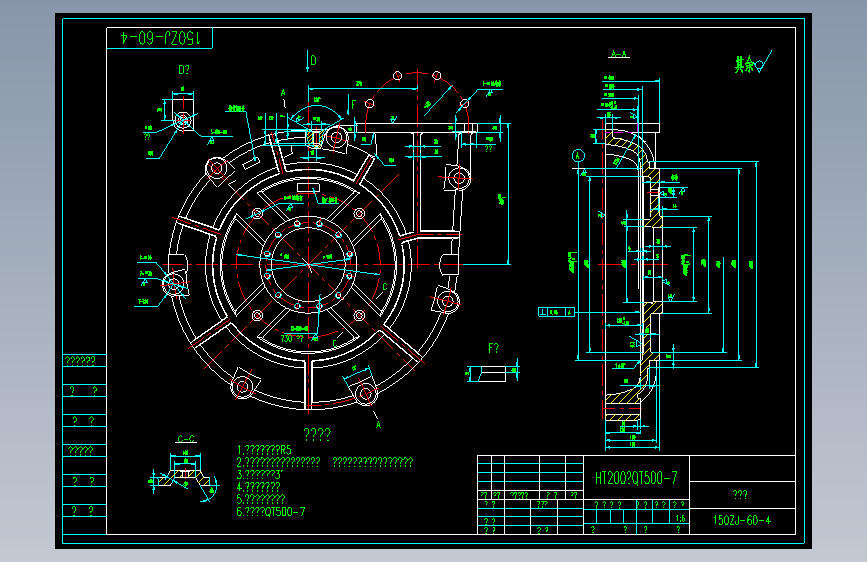Select the mirrored 150ZJ-60-4 label box at top
Screen dimensions: 867x562
pyautogui.click(x=159, y=38)
